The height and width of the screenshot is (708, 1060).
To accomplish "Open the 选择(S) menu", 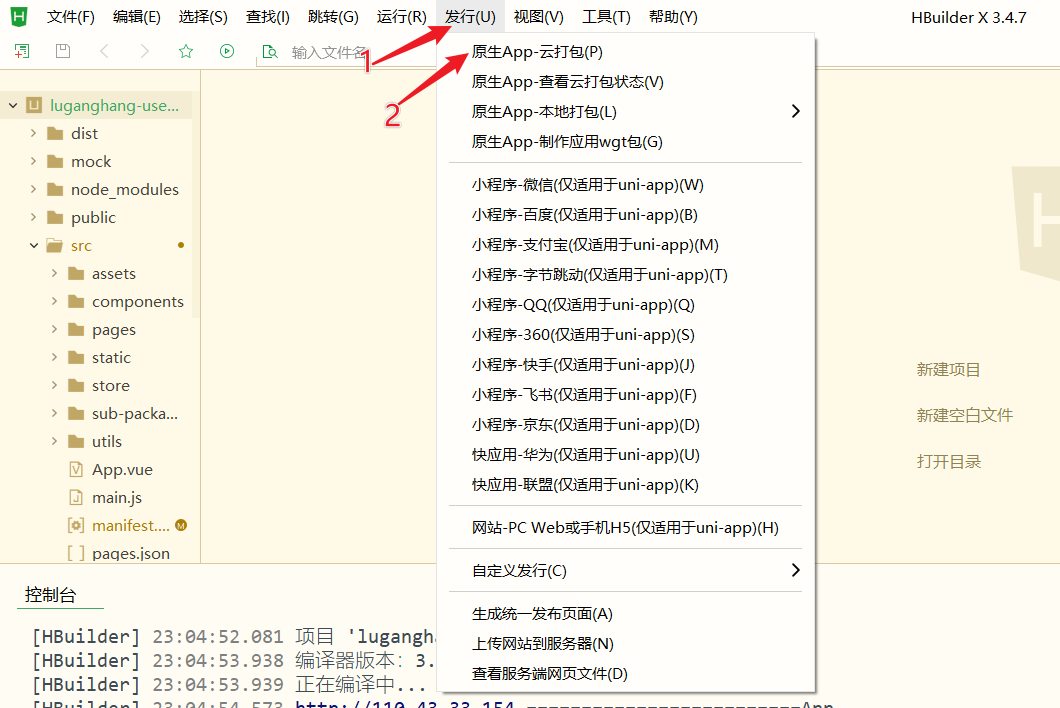I will point(203,17).
